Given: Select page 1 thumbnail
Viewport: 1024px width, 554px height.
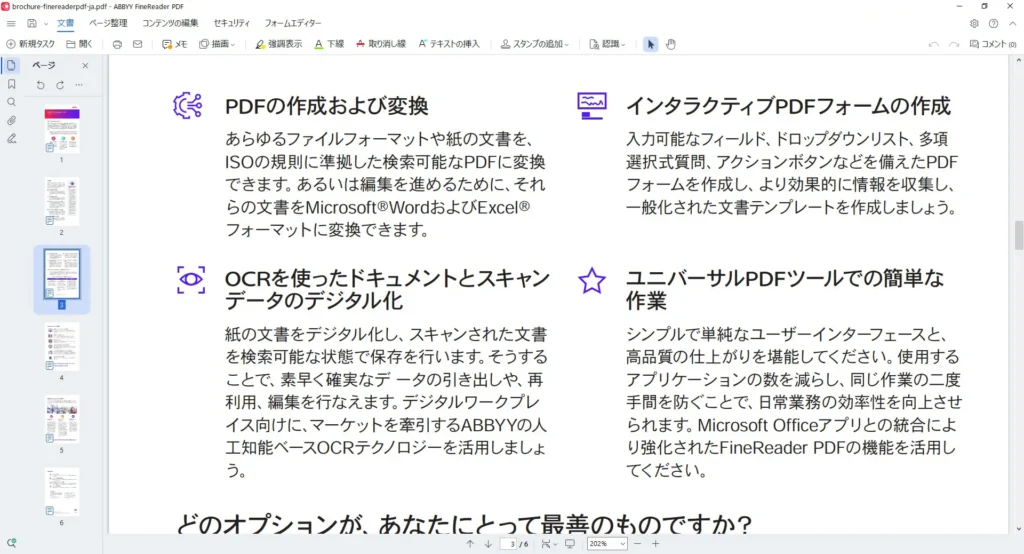Looking at the screenshot, I should click(x=62, y=131).
